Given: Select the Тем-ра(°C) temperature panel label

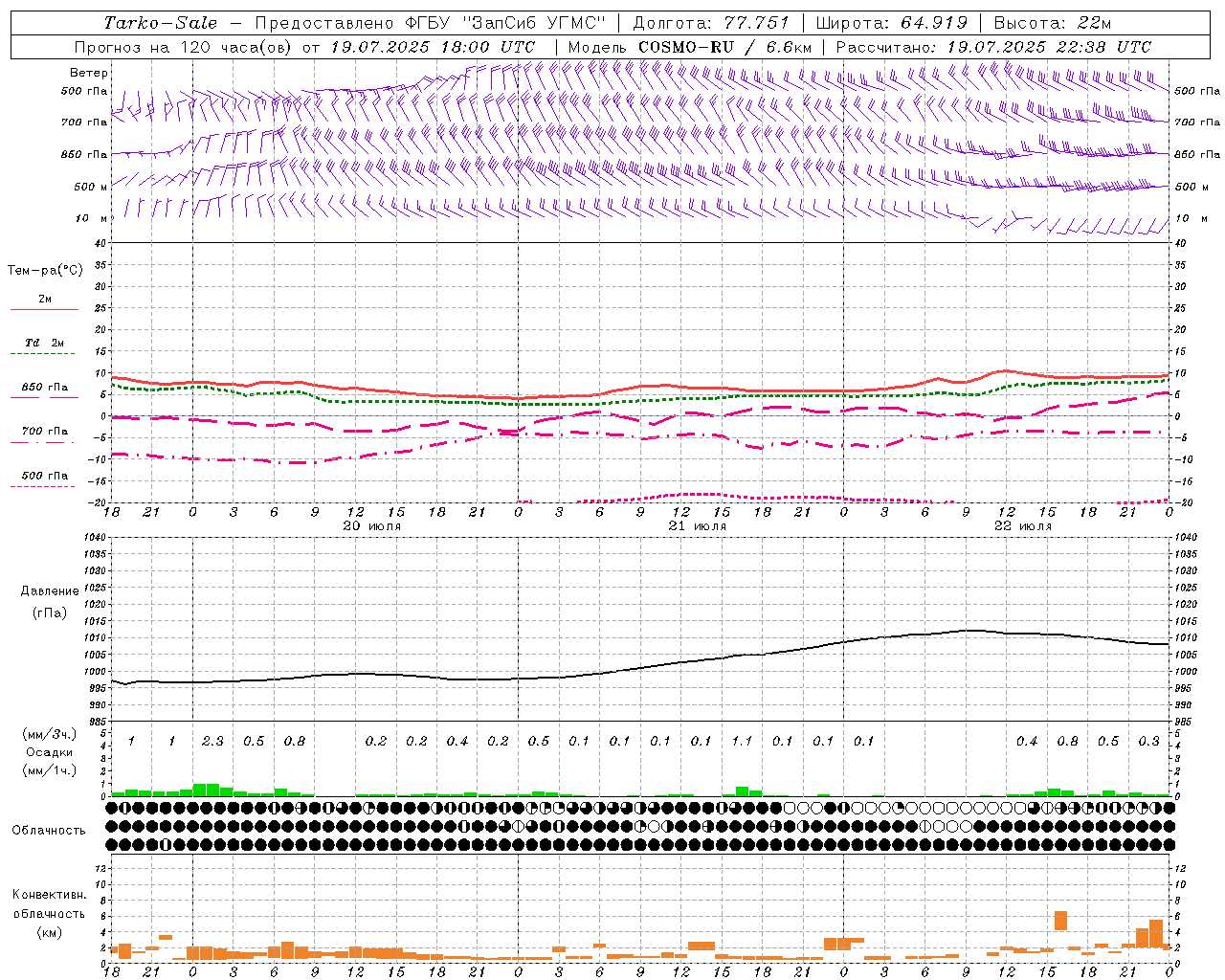Looking at the screenshot, I should pos(45,271).
